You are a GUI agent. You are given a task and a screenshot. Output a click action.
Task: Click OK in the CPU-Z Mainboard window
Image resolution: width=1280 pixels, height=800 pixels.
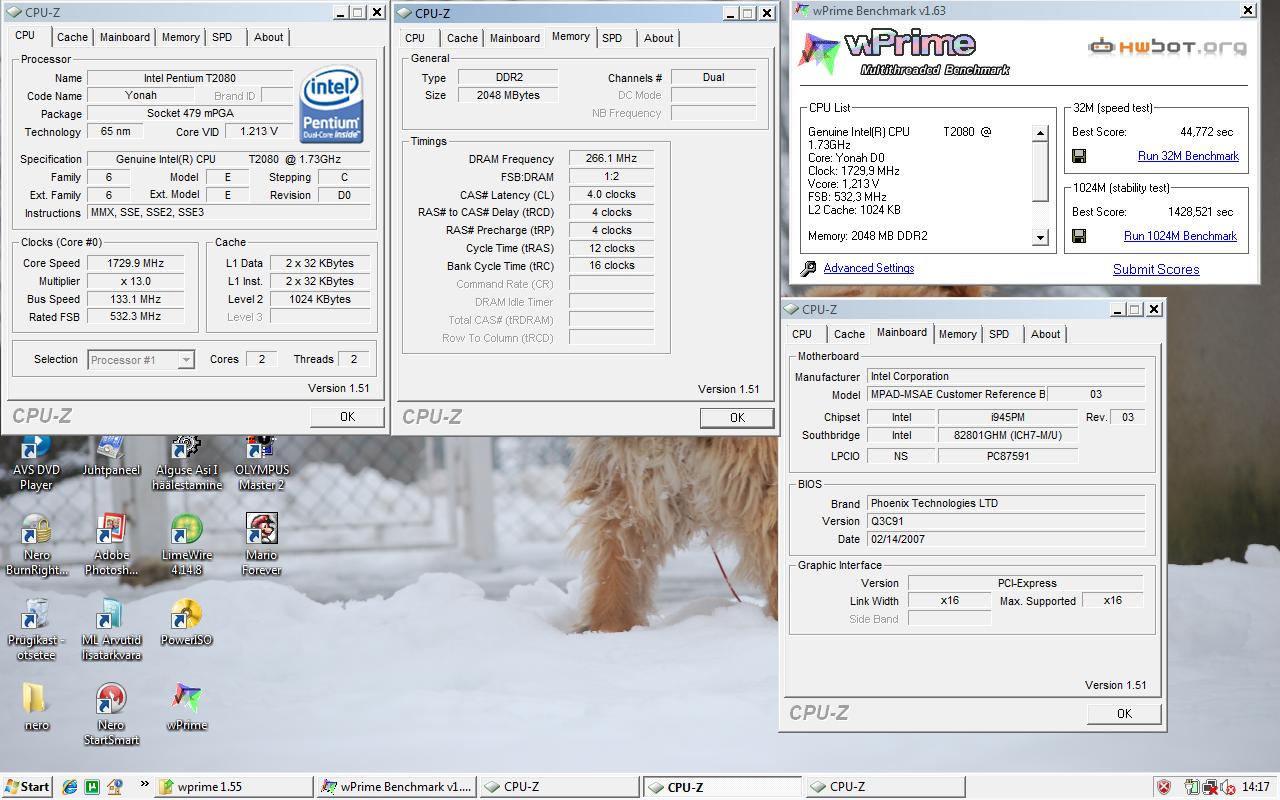pos(1124,713)
